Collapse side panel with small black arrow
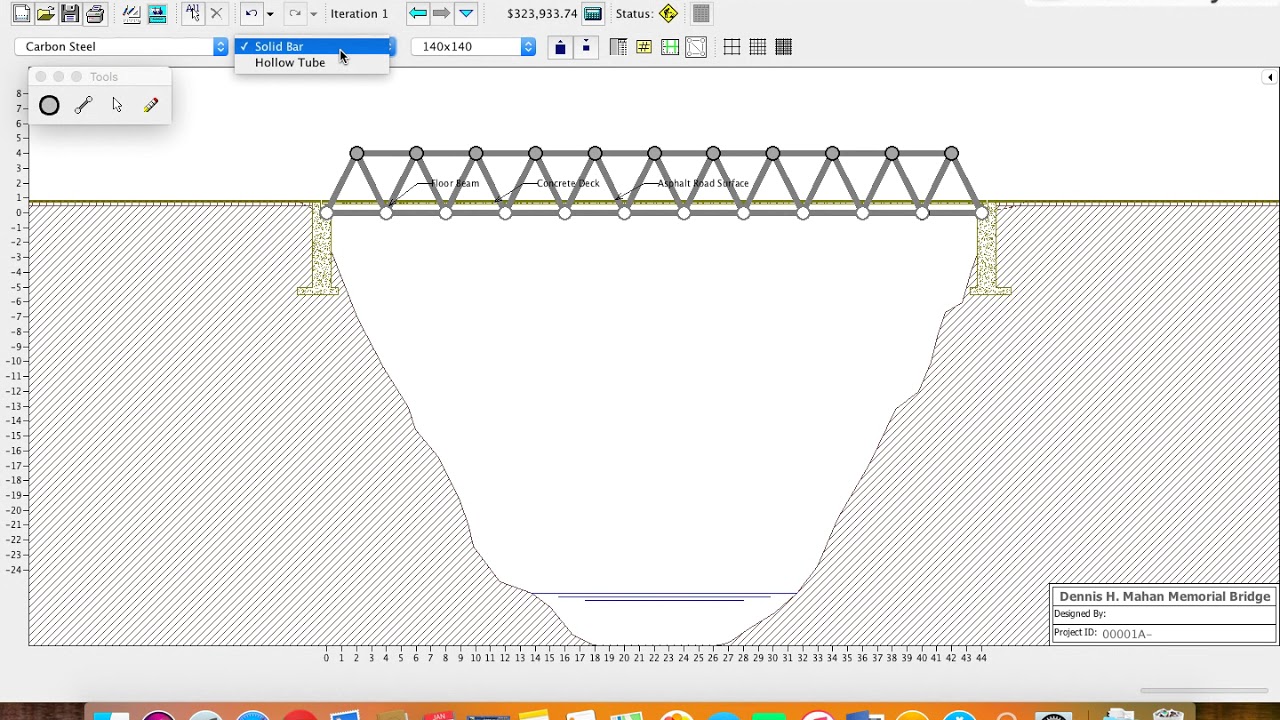The width and height of the screenshot is (1280, 720). tap(1270, 77)
